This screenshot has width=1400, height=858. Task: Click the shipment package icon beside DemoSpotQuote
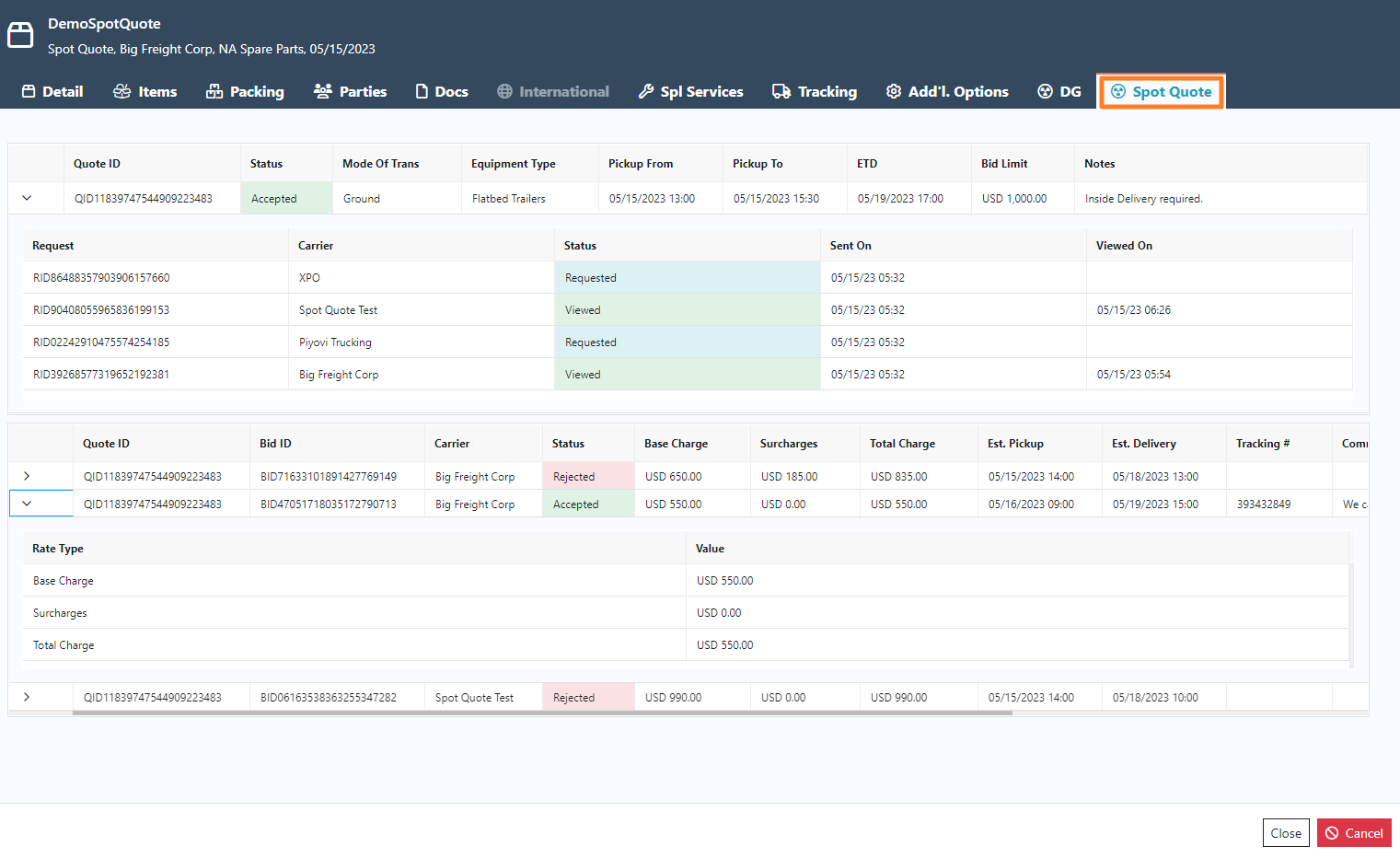pos(20,35)
